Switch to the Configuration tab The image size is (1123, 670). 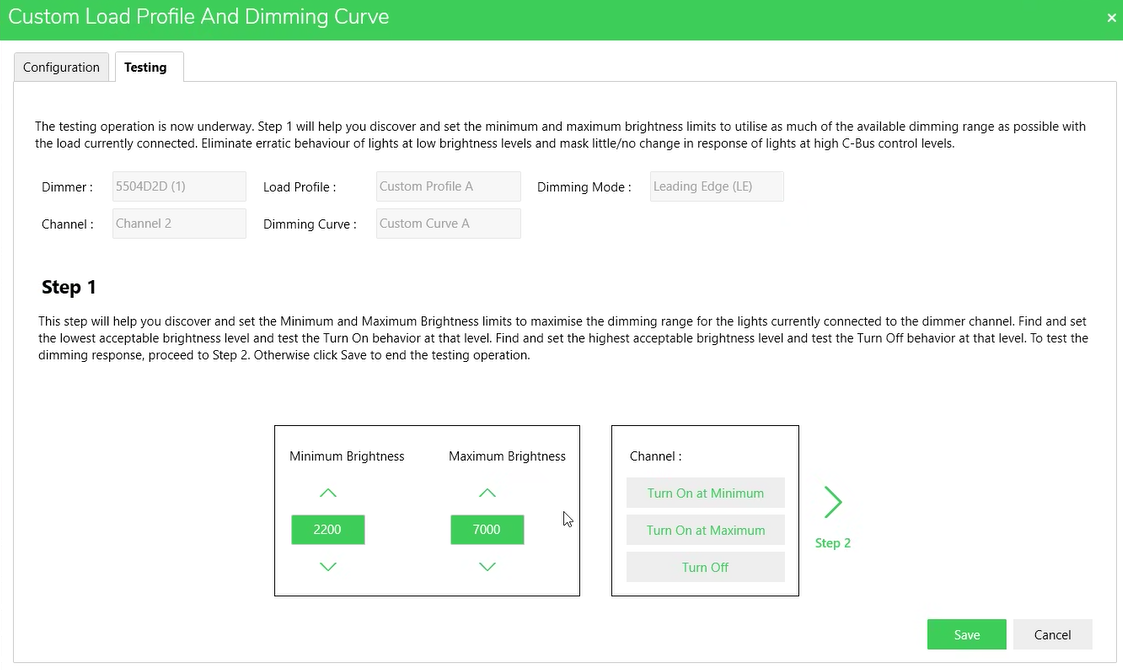(x=62, y=67)
